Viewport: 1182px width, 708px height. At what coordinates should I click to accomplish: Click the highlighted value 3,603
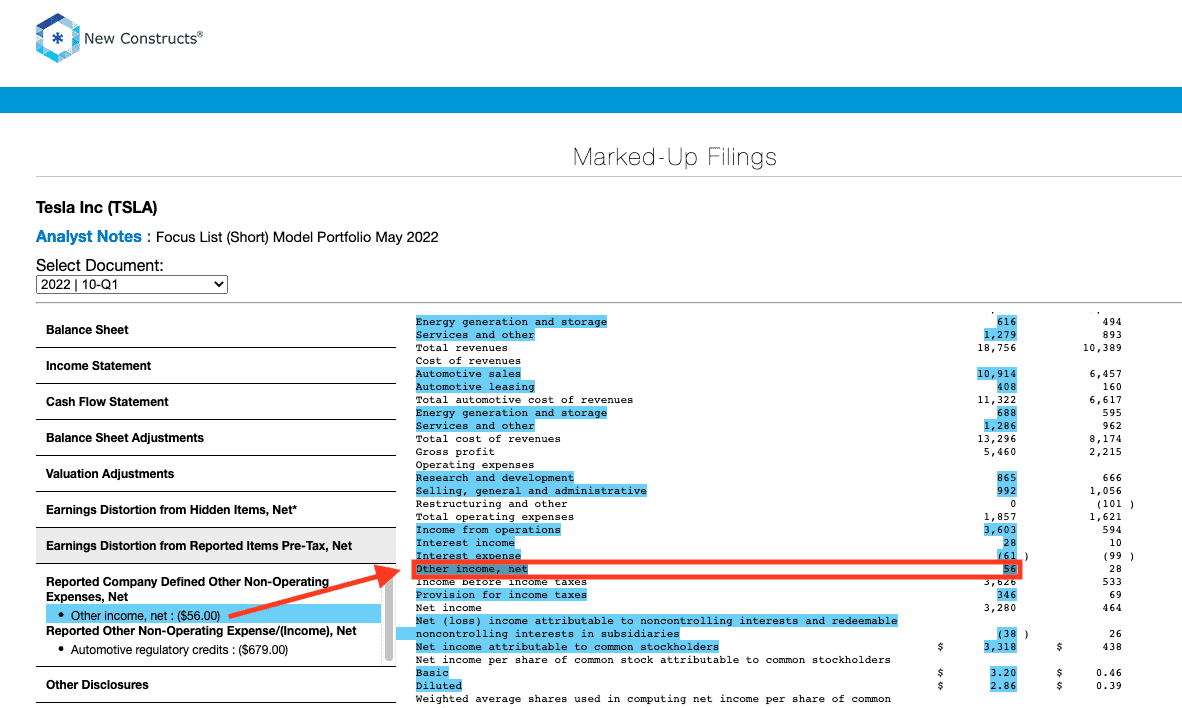click(x=1000, y=530)
